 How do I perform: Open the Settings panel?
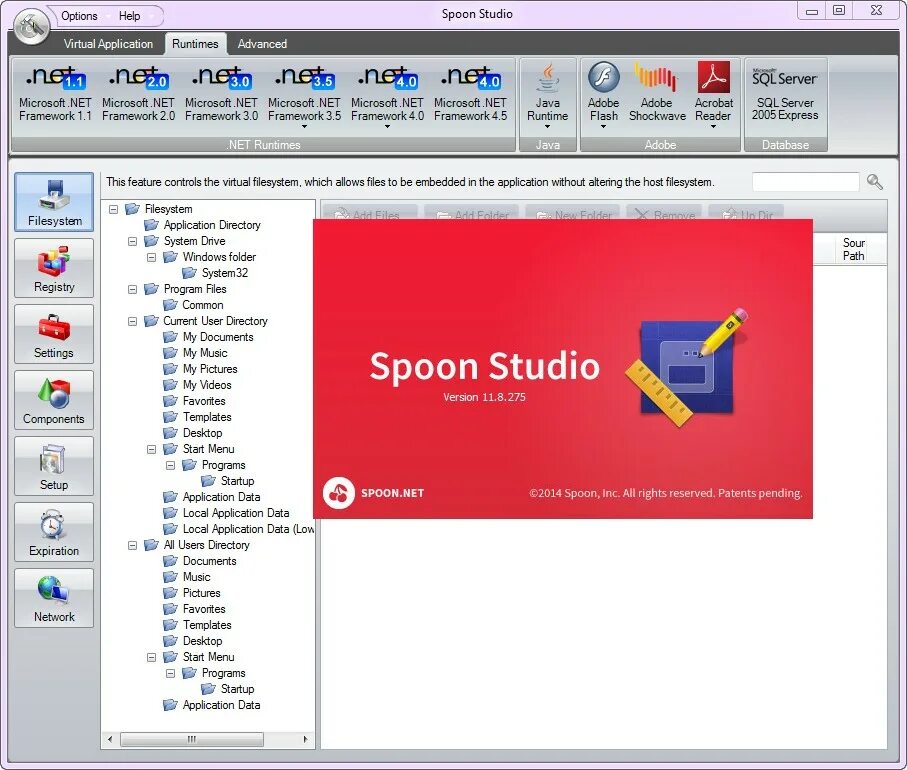pos(54,334)
